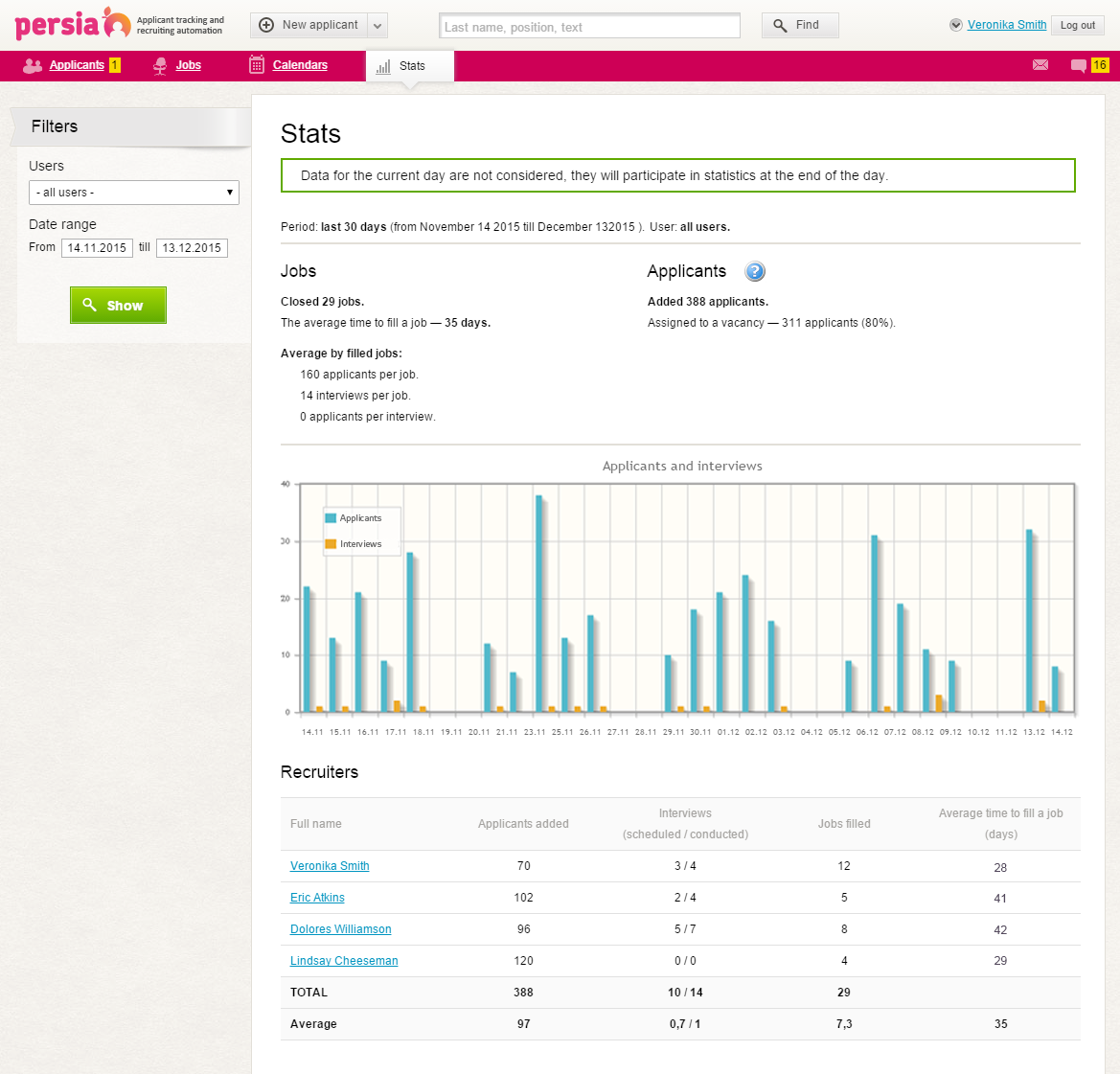Open the Users filter dropdown
Image resolution: width=1120 pixels, height=1074 pixels.
point(133,193)
